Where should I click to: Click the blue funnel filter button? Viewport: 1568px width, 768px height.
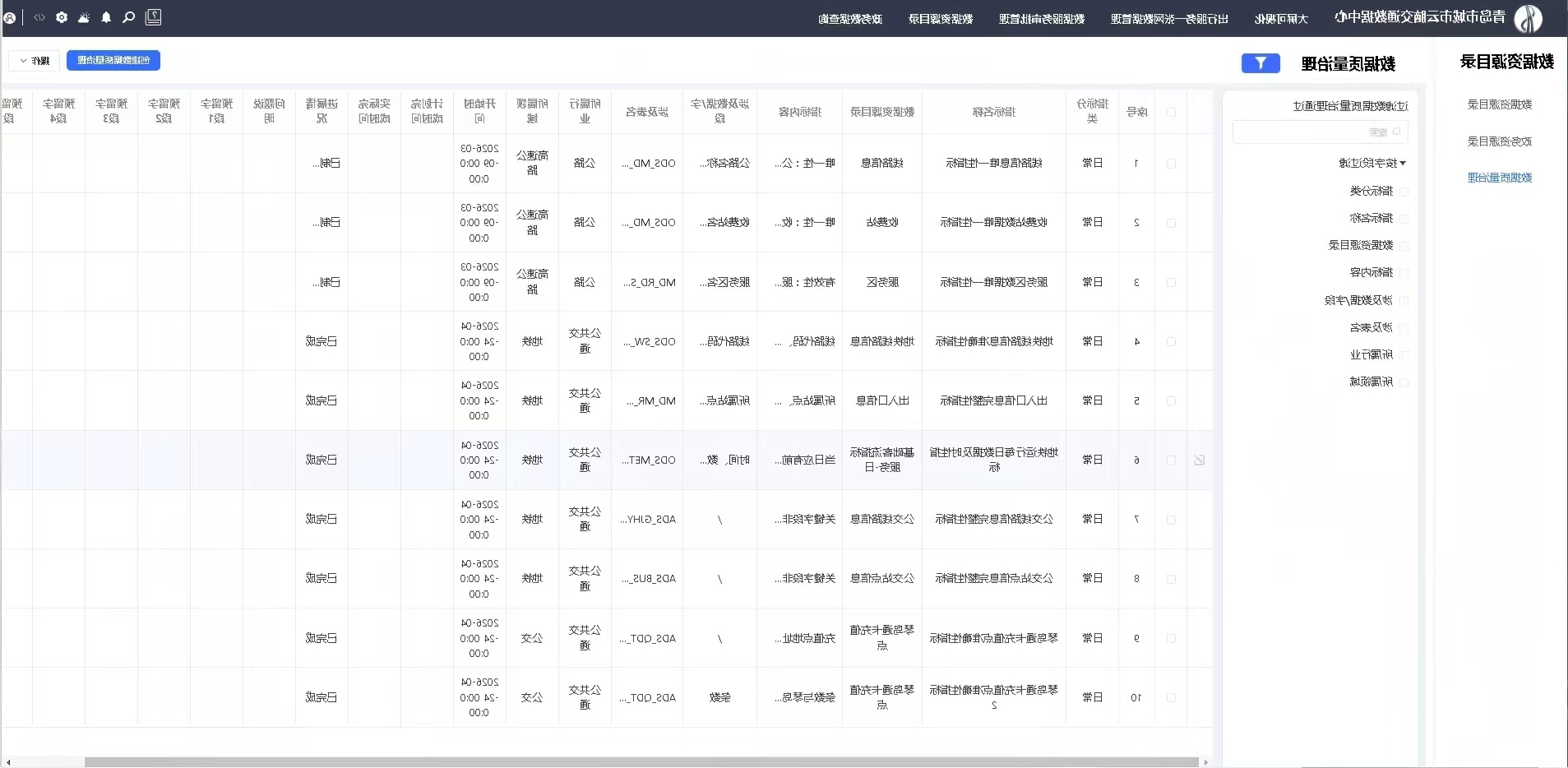click(x=1260, y=63)
